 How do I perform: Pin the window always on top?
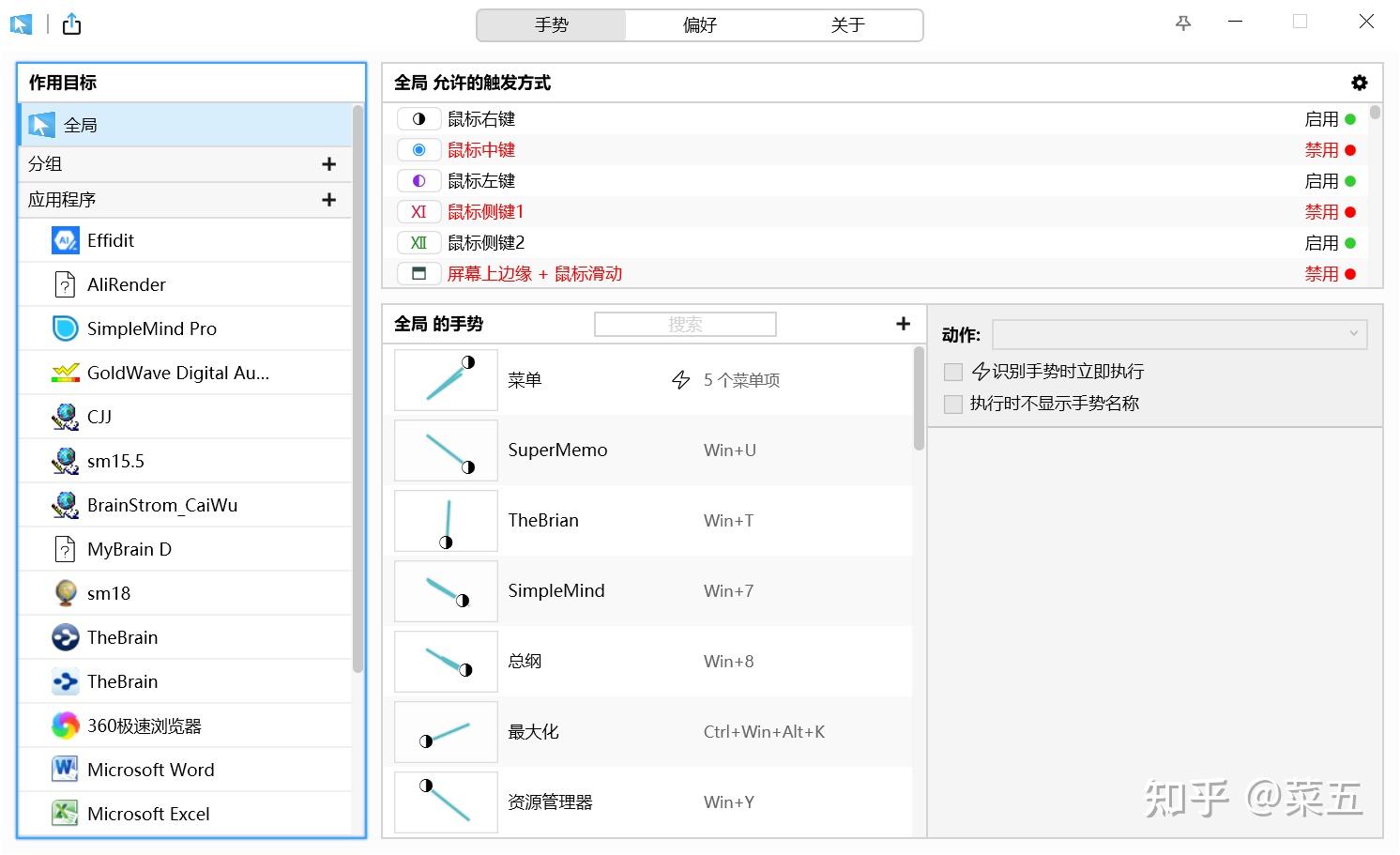(x=1182, y=22)
